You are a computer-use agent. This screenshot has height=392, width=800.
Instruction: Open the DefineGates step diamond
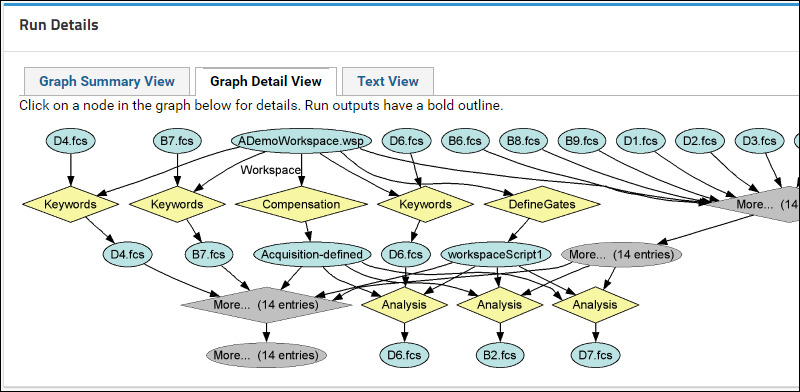542,204
